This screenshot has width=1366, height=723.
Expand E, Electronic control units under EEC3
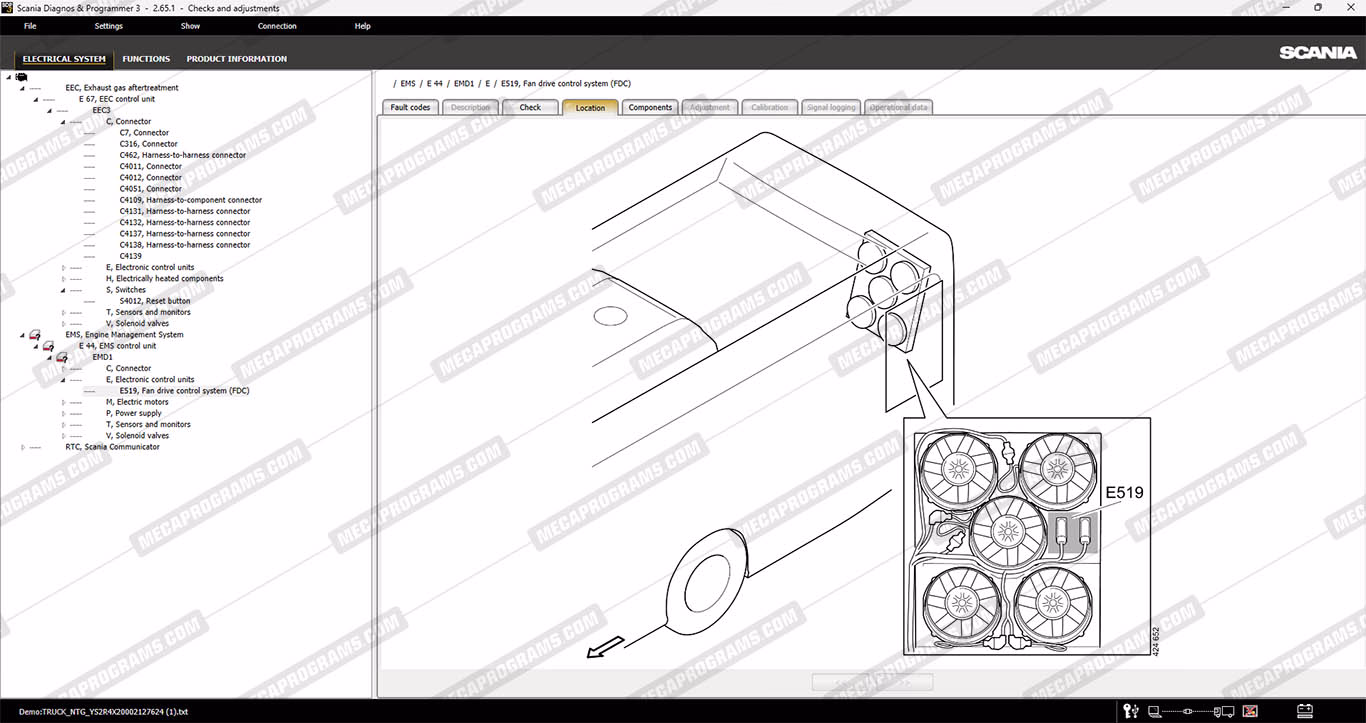(x=62, y=268)
